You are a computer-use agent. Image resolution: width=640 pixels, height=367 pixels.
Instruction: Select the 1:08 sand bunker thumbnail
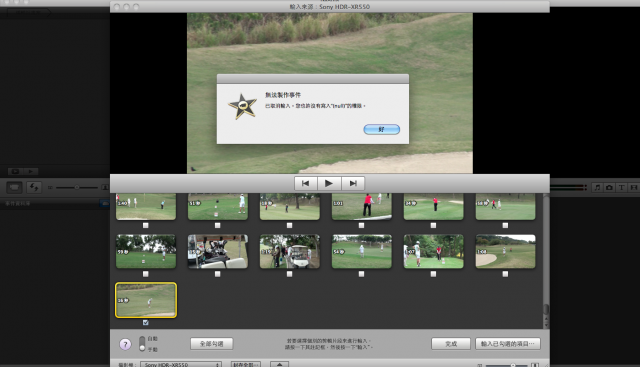click(505, 251)
